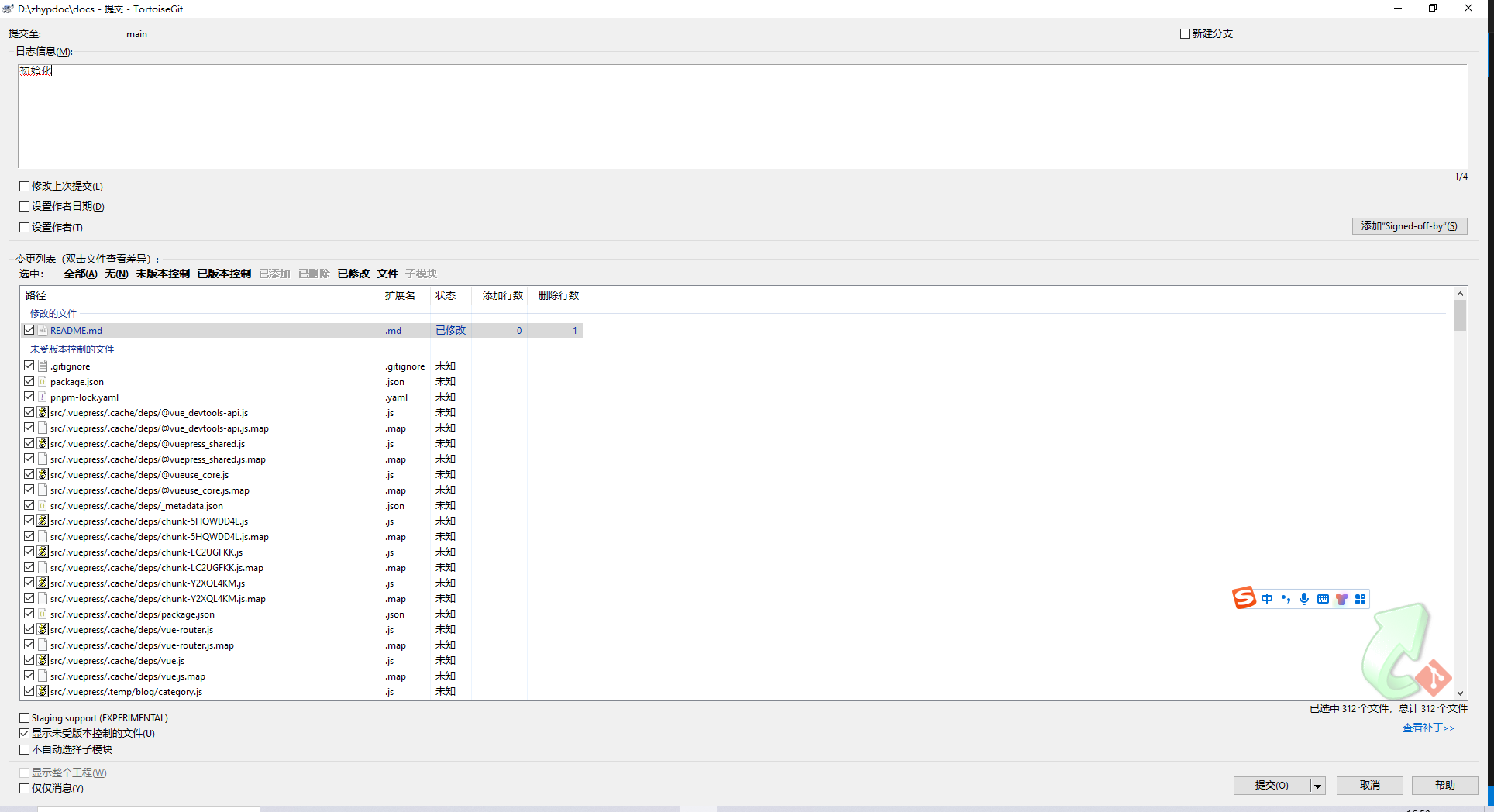
Task: Click the README.md file icon
Action: click(43, 331)
